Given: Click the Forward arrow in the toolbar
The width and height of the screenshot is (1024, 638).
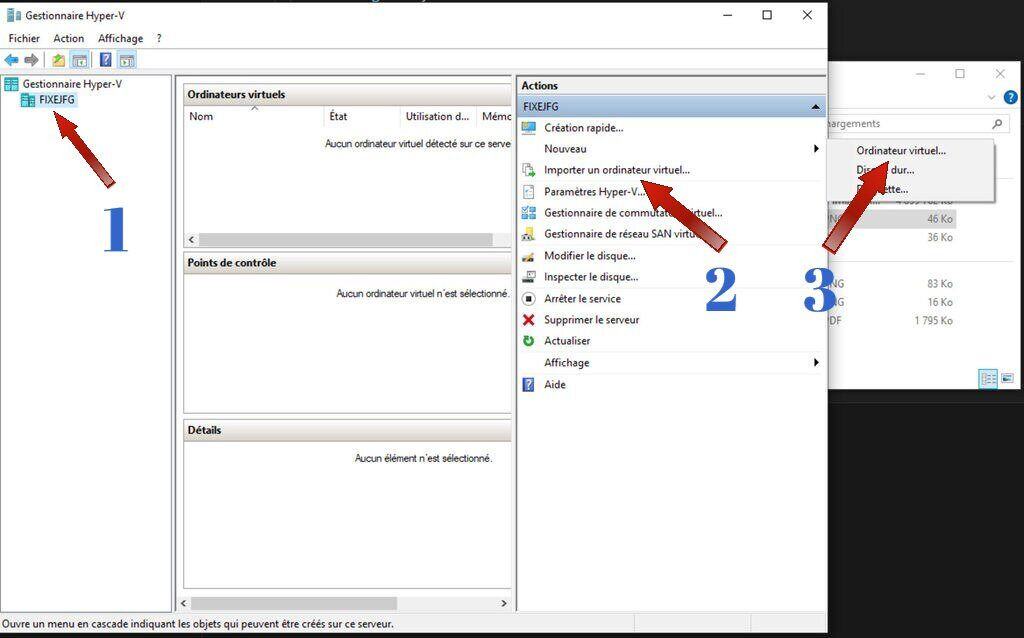Looking at the screenshot, I should point(31,61).
